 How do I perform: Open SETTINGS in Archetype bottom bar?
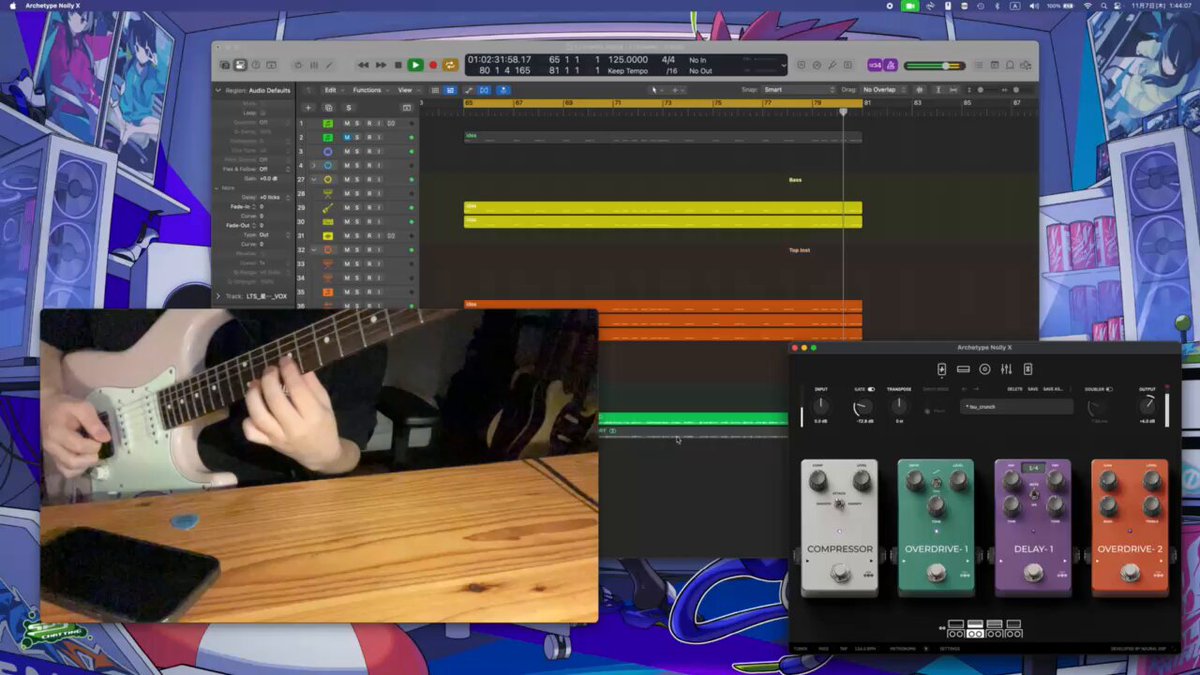click(949, 648)
